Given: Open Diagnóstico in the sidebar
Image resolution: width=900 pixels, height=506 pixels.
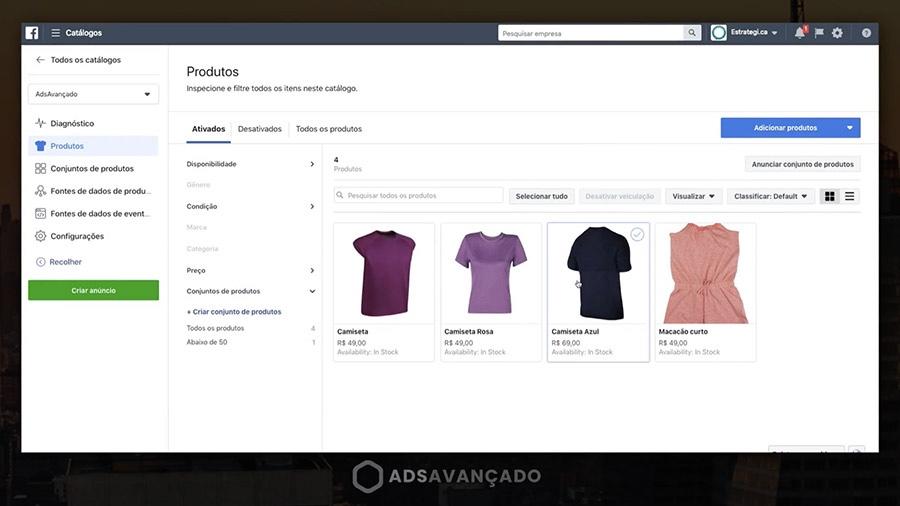Looking at the screenshot, I should pos(93,123).
